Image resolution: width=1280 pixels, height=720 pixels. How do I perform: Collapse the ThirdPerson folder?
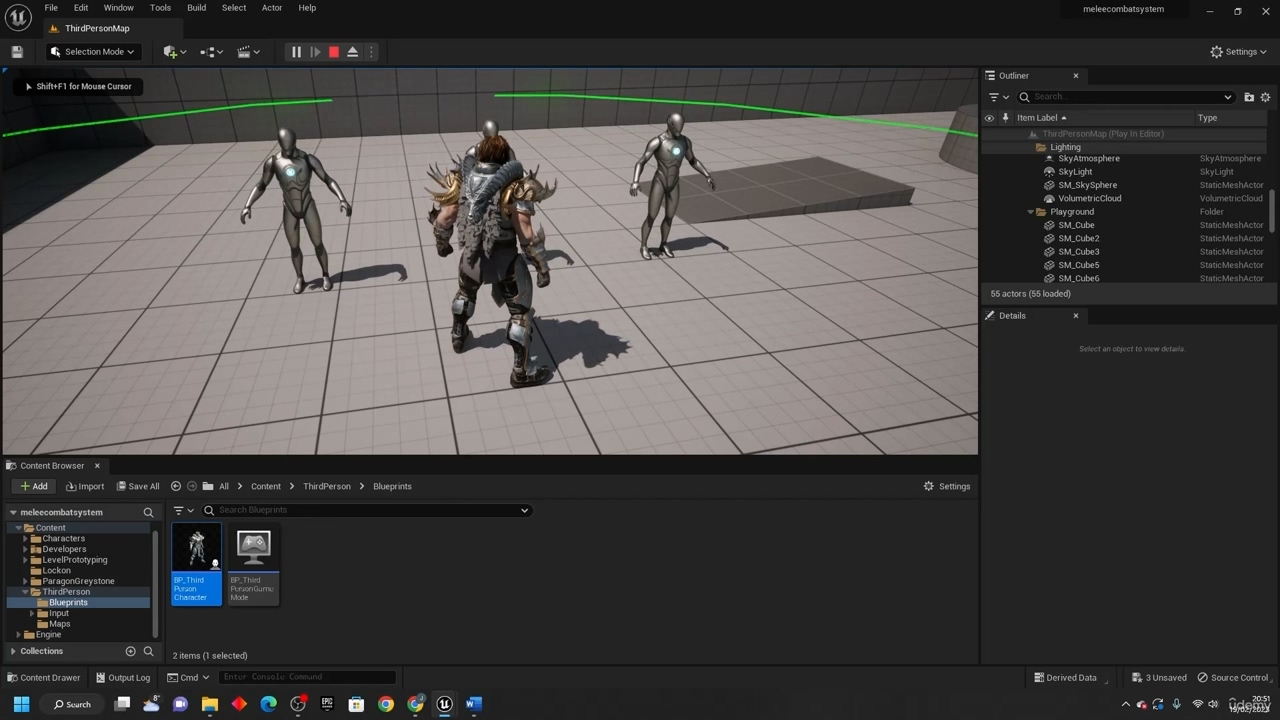25,592
